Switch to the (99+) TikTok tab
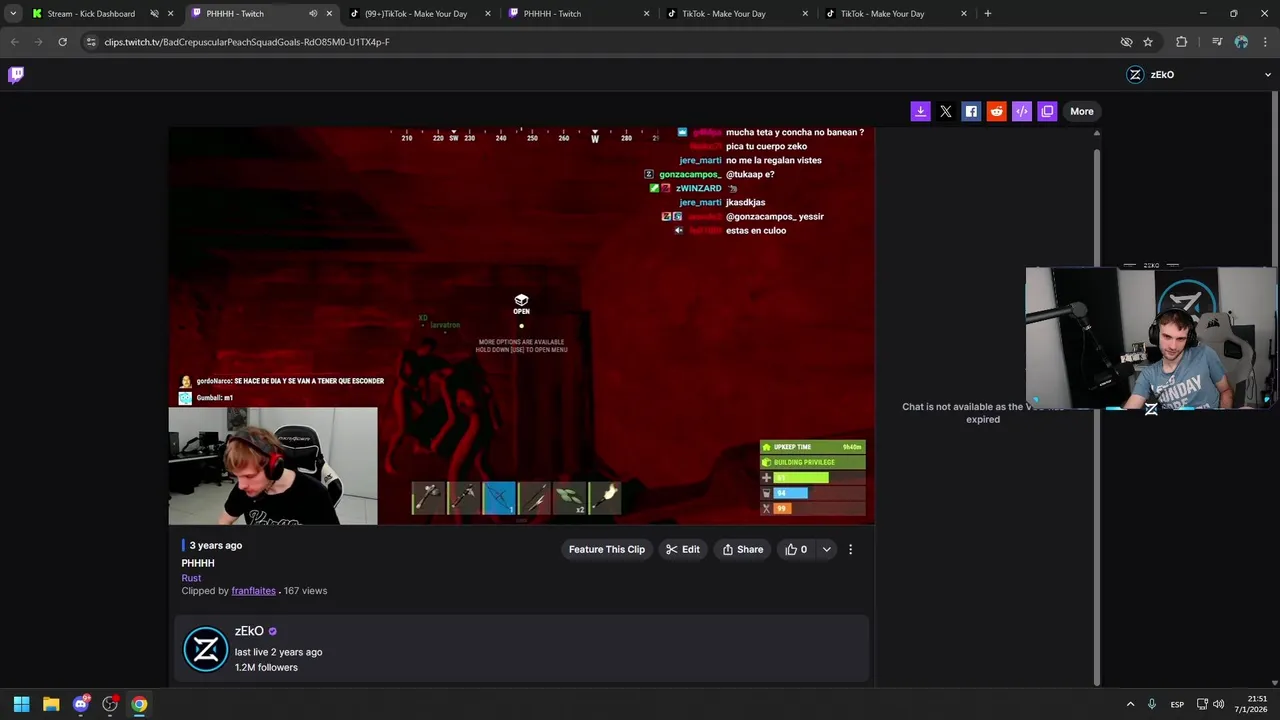Image resolution: width=1280 pixels, height=720 pixels. pos(416,14)
